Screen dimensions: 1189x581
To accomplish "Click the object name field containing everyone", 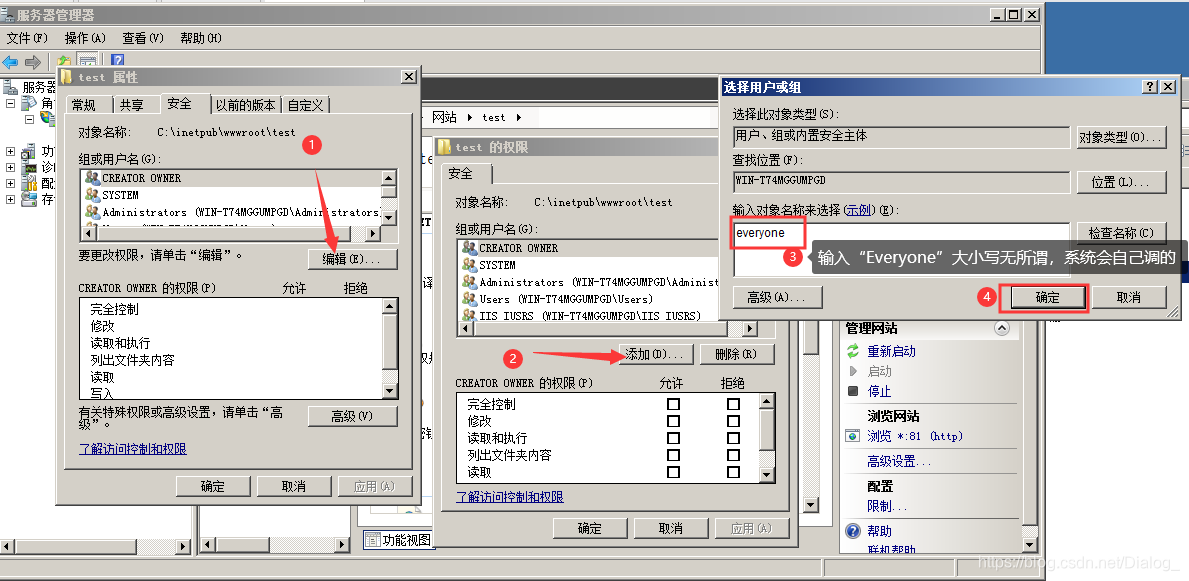I will 901,250.
